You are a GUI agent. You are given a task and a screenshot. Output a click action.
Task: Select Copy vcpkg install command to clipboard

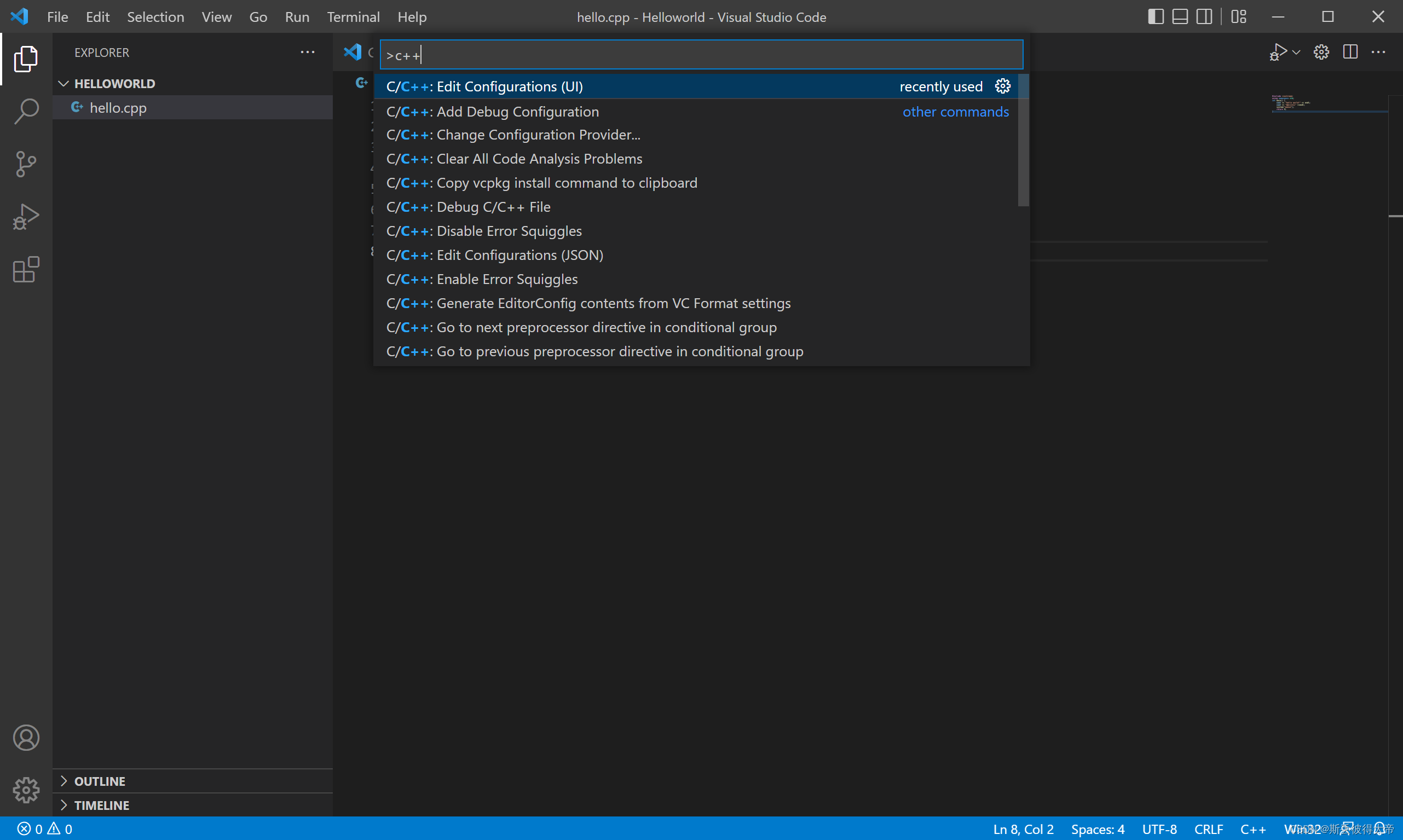[x=695, y=183]
